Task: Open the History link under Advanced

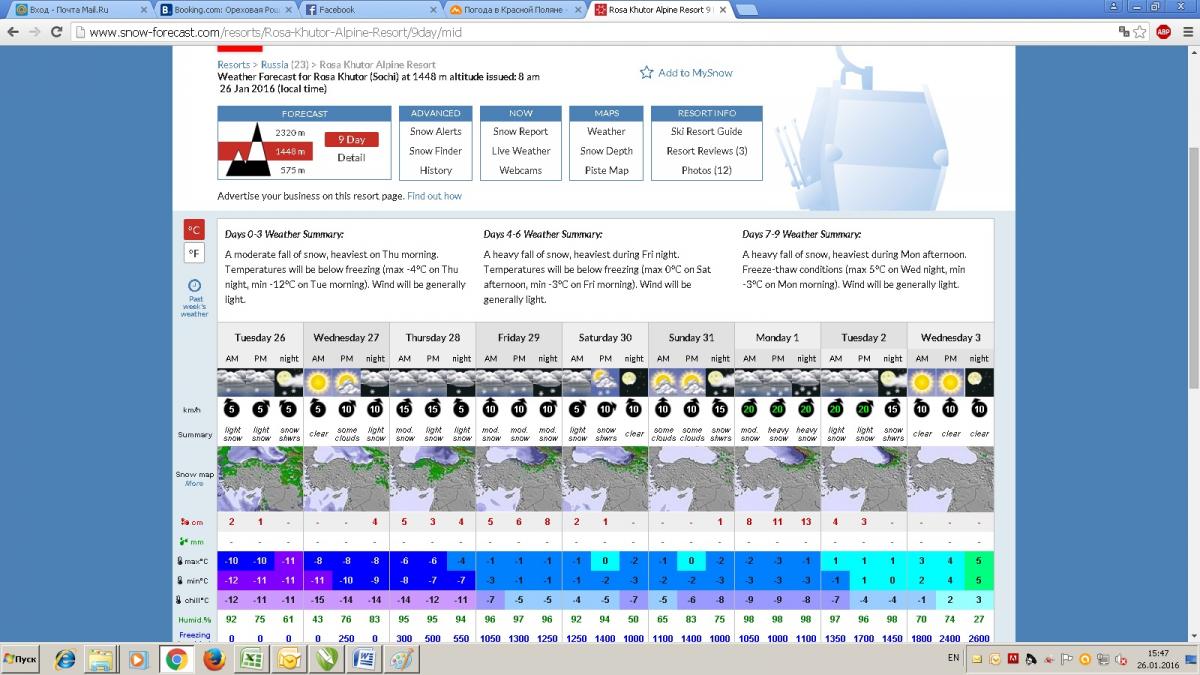Action: coord(436,170)
